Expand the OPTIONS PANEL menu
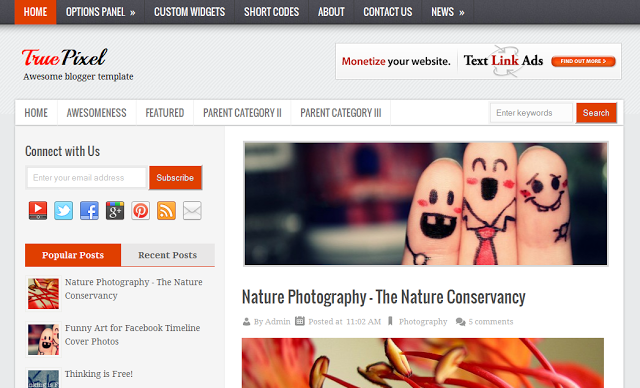The image size is (640, 388). click(100, 12)
